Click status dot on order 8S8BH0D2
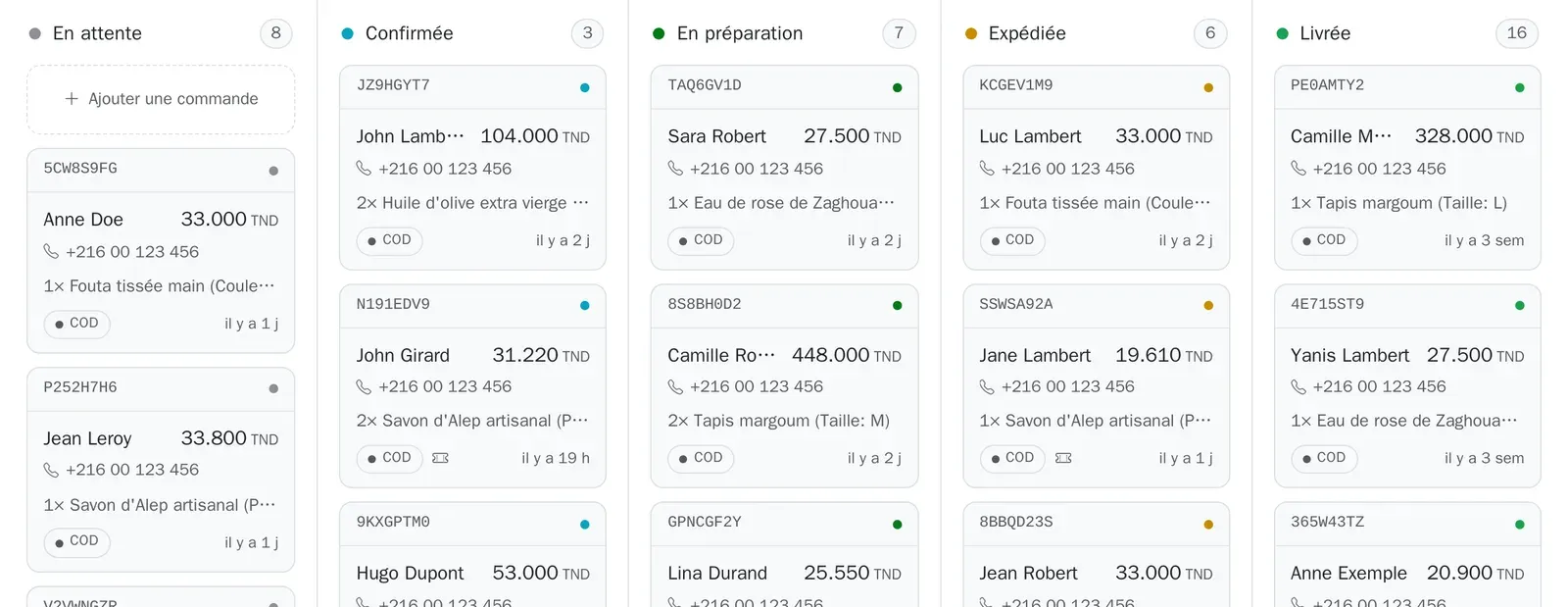 click(897, 306)
